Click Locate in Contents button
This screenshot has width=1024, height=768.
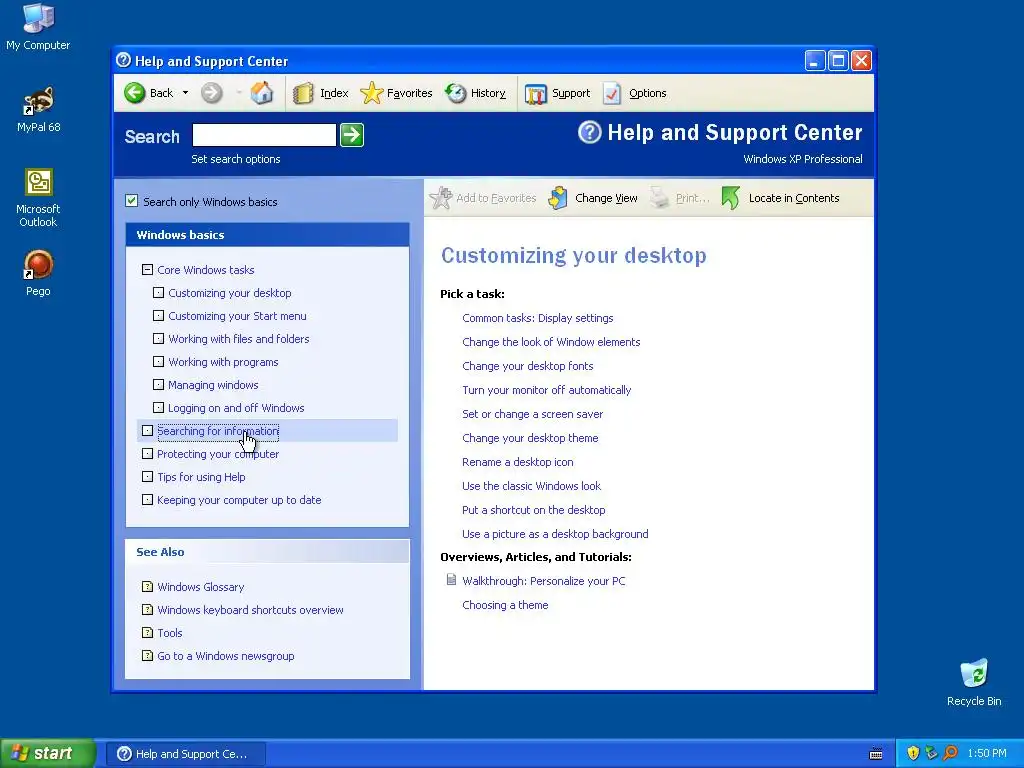(x=780, y=198)
